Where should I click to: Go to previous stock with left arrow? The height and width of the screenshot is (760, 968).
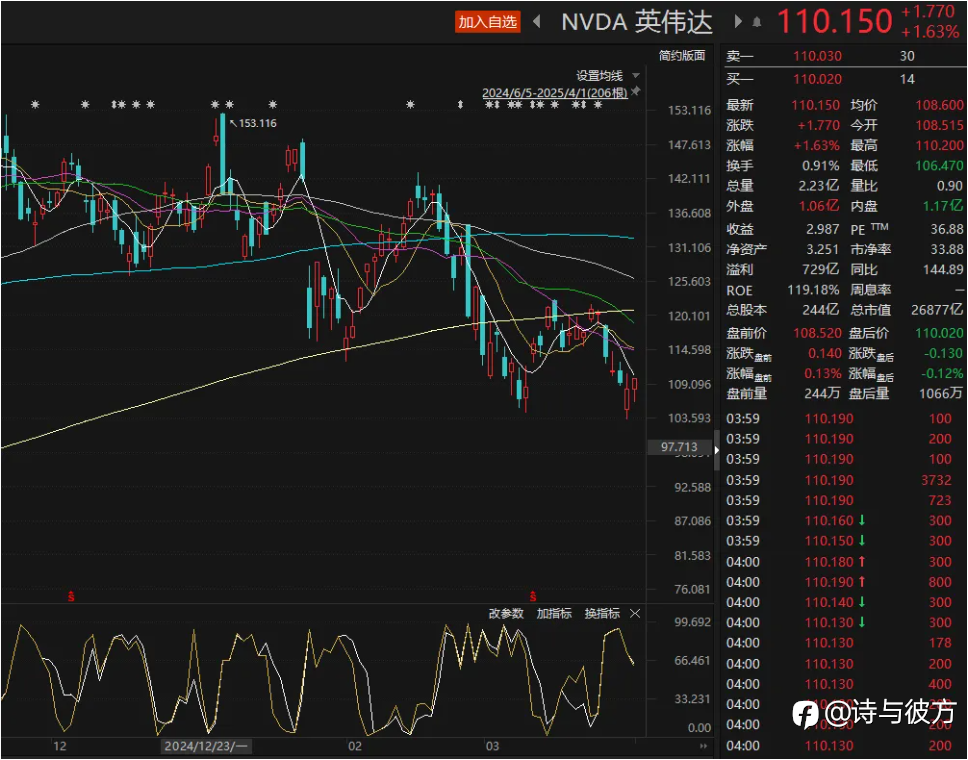coord(536,22)
